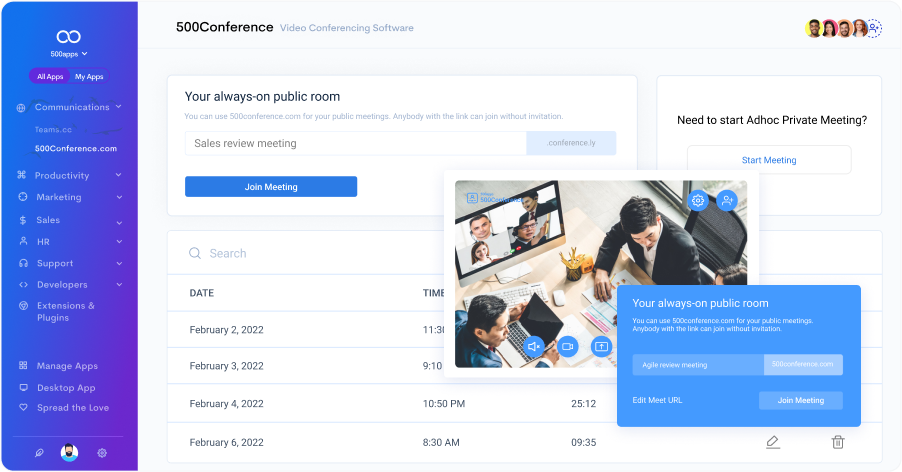Mute audio in the video call preview
Screen dimensions: 902x472
click(x=534, y=346)
